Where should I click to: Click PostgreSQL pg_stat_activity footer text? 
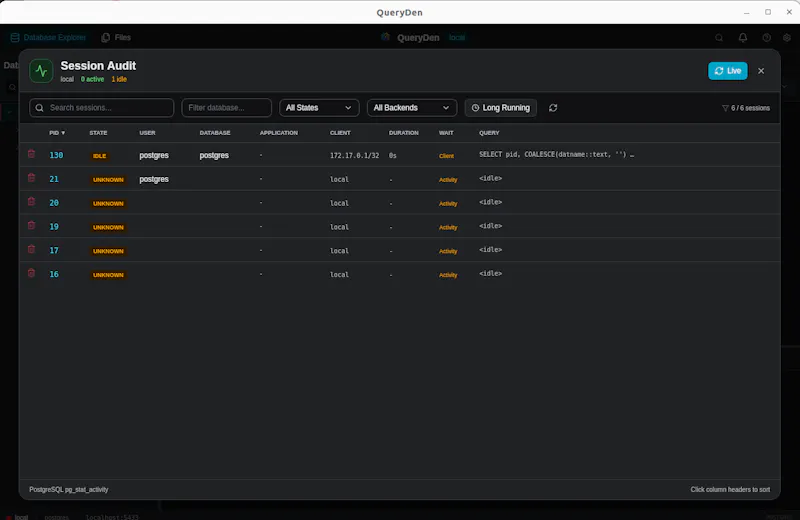tap(68, 489)
